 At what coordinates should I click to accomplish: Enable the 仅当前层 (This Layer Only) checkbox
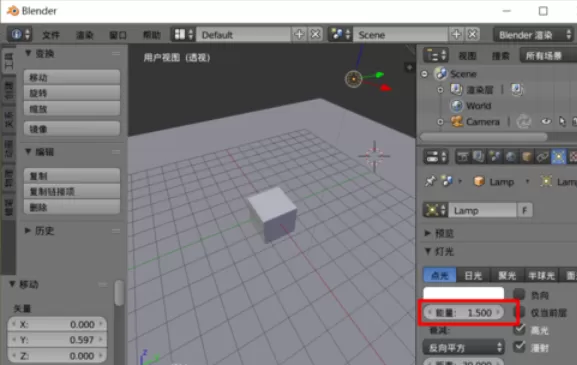[x=519, y=312]
